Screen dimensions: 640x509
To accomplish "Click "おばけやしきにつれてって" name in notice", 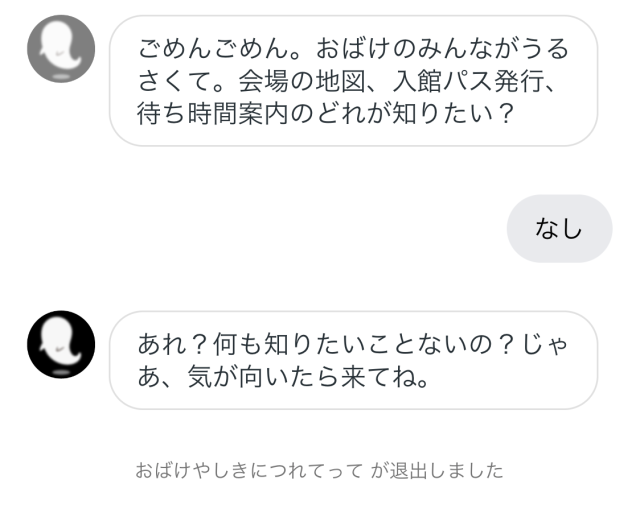I will click(x=249, y=470).
